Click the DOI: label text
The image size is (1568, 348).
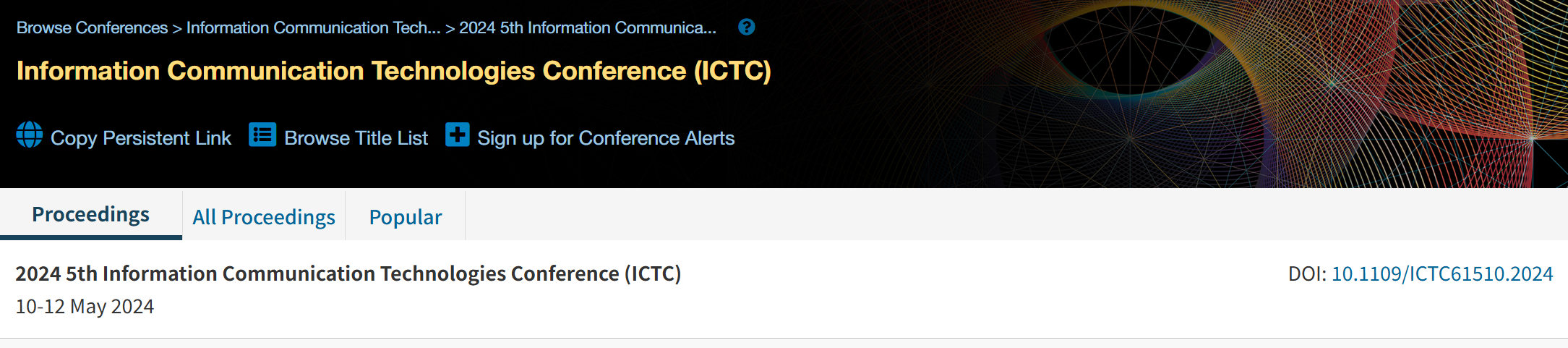tap(1307, 273)
